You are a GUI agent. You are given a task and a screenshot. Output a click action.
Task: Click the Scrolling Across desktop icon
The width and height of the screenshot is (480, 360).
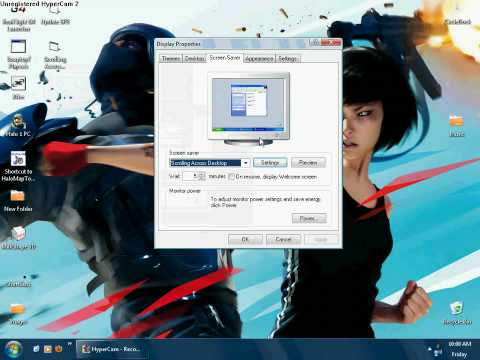click(x=55, y=55)
